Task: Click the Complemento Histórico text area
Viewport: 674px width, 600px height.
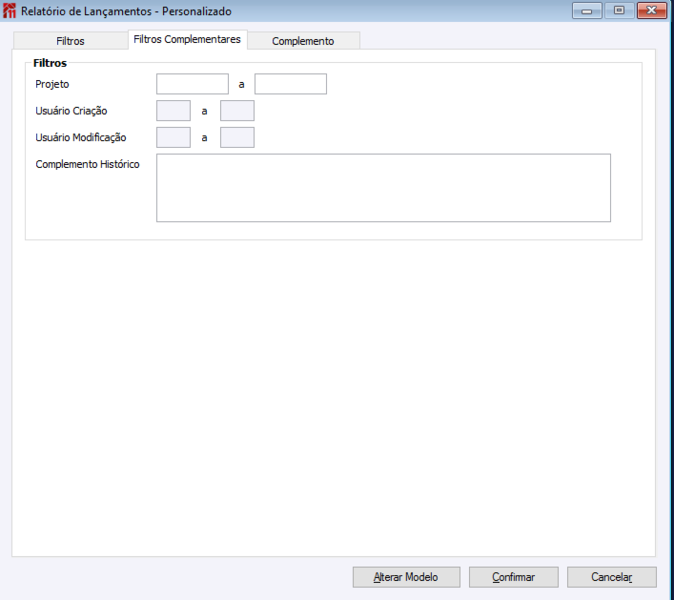Action: point(383,188)
